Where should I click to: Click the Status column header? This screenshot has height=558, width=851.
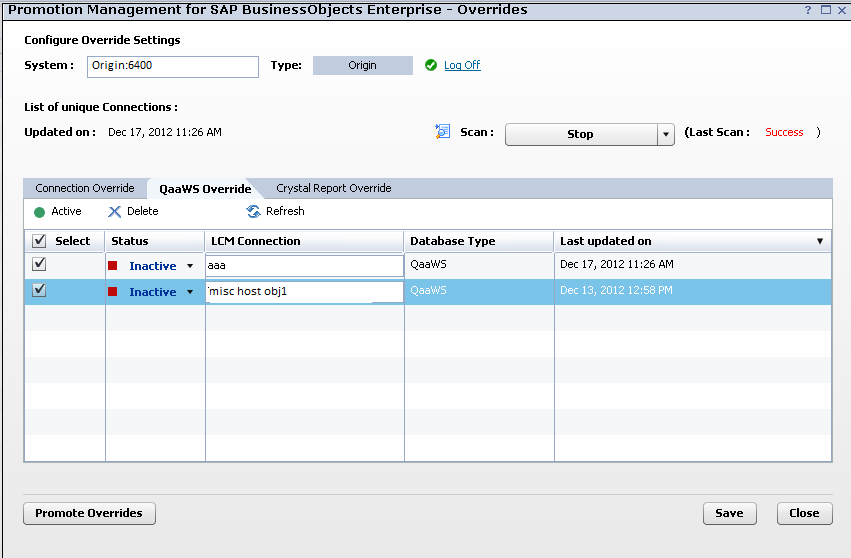click(x=155, y=241)
